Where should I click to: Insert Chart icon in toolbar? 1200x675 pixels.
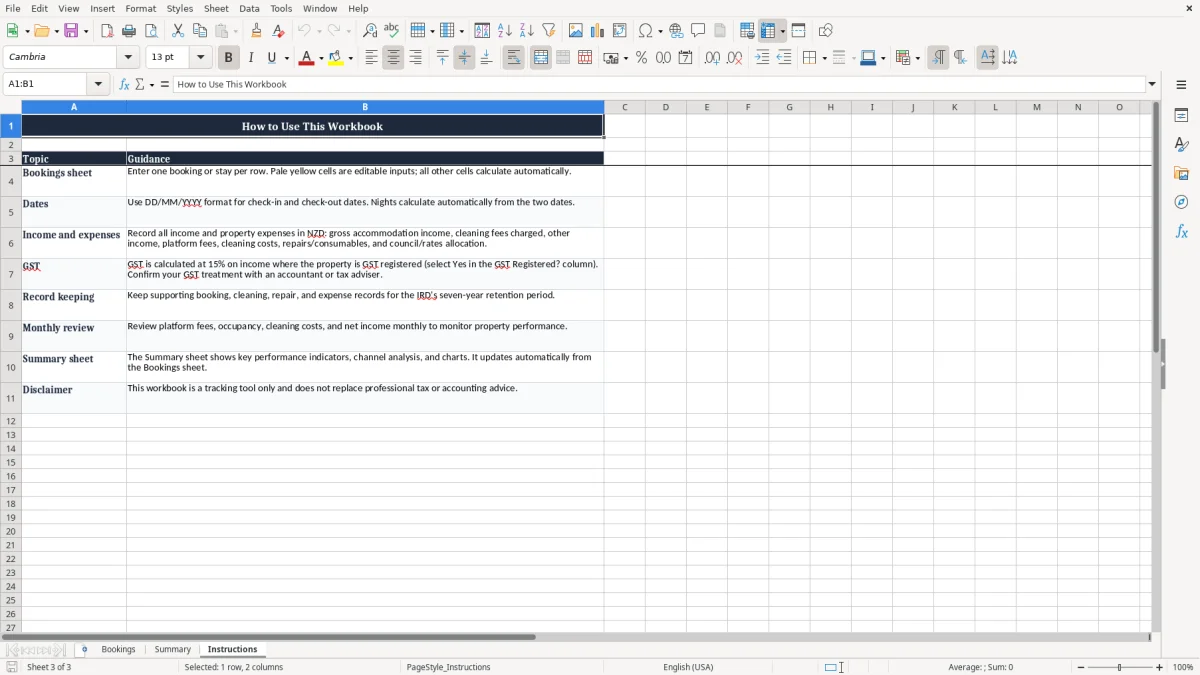598,31
